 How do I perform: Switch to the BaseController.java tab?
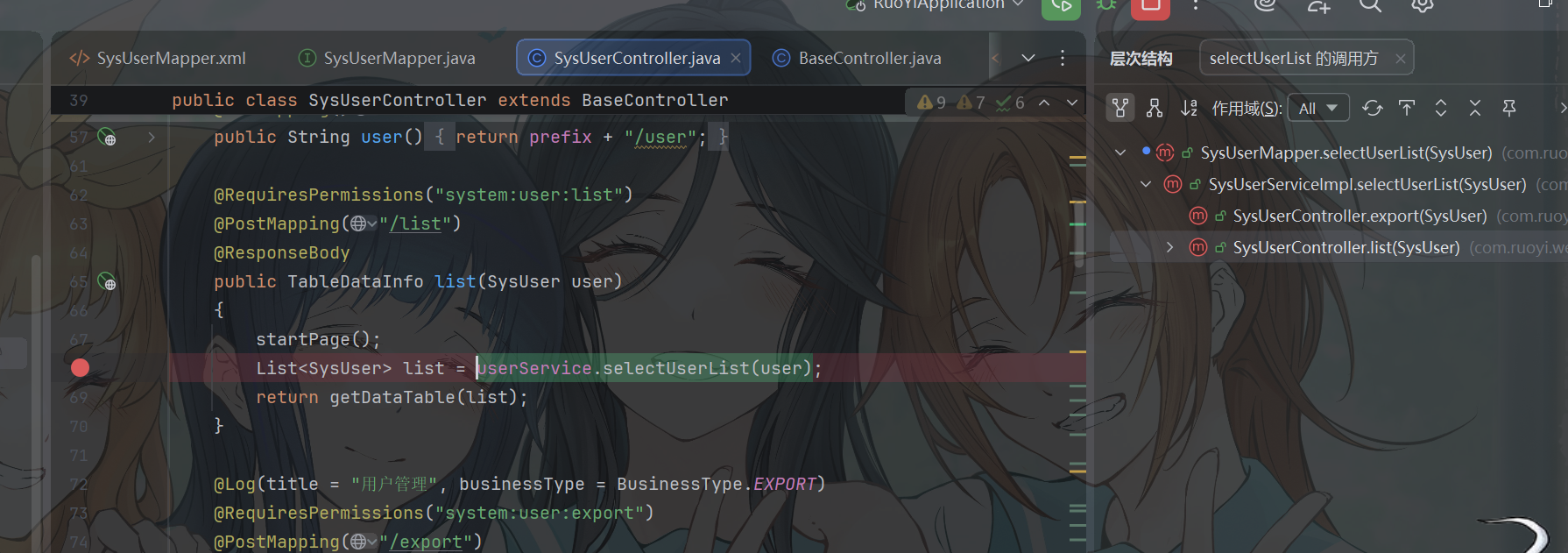[x=858, y=58]
